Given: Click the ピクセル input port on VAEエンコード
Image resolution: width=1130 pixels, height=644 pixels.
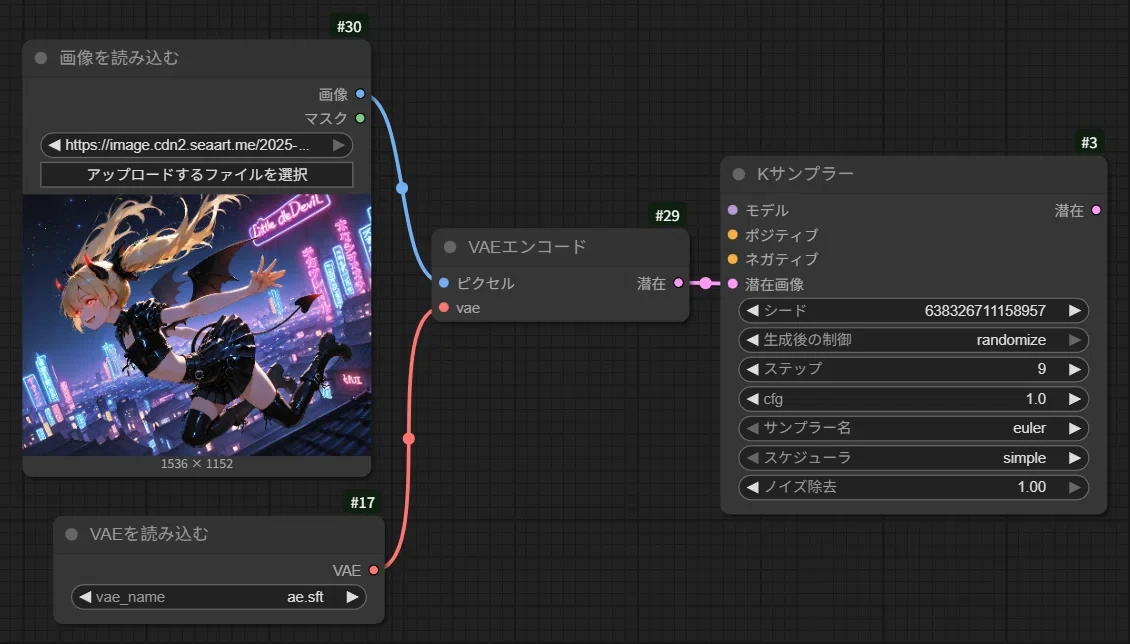Looking at the screenshot, I should click(x=444, y=283).
